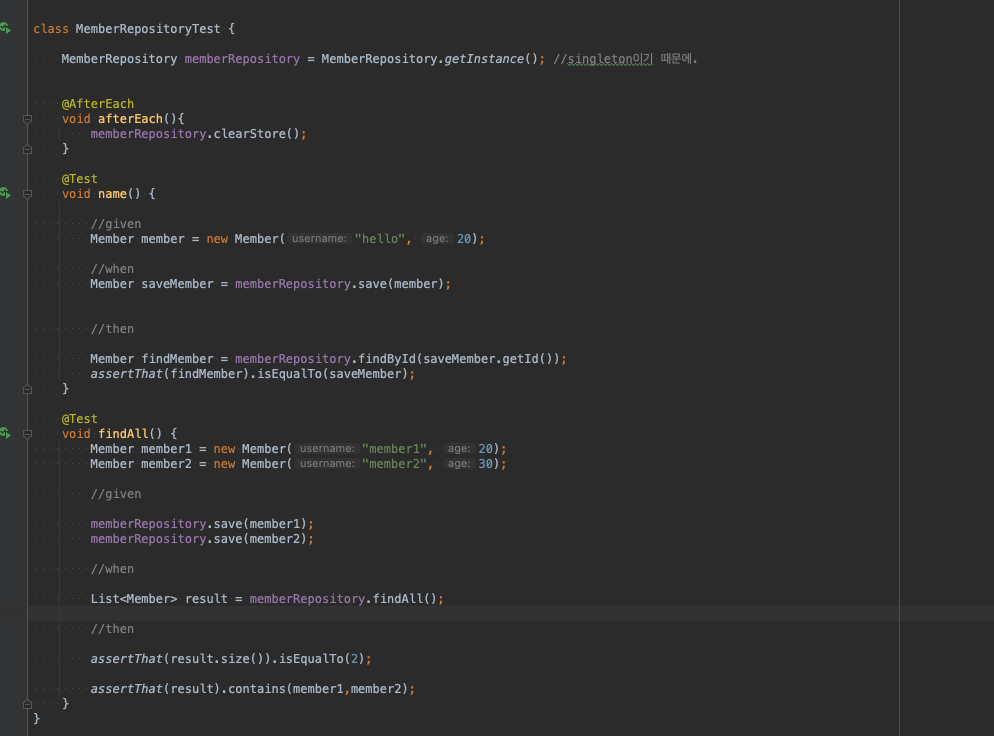
Task: Run the name() test gutter icon
Action: point(5,193)
